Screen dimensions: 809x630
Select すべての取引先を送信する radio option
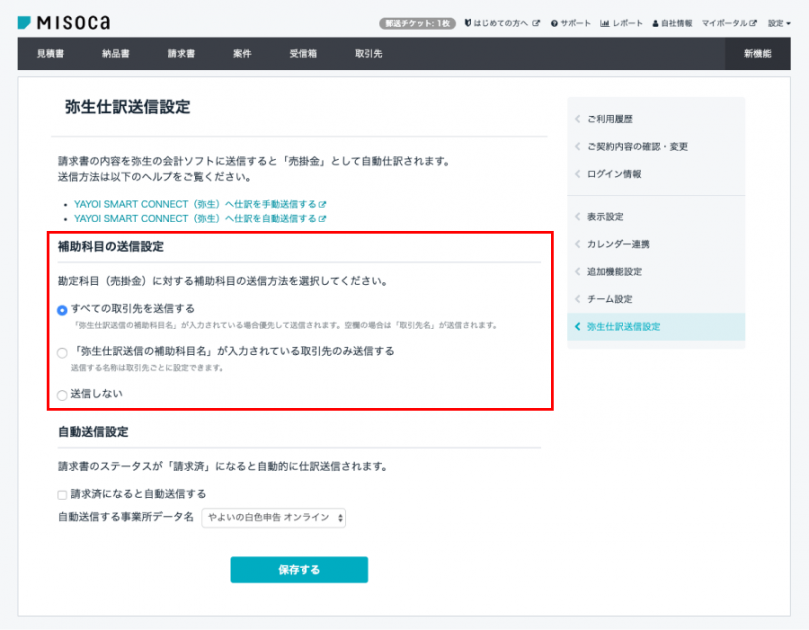pos(62,310)
